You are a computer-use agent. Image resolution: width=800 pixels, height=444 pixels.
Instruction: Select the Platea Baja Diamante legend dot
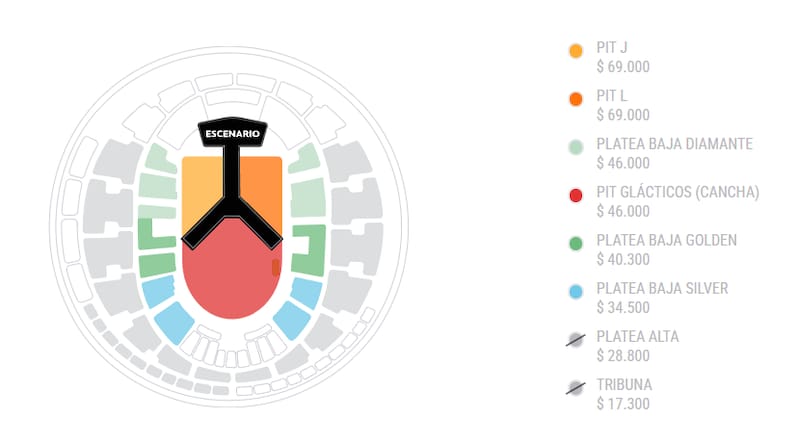(x=575, y=147)
